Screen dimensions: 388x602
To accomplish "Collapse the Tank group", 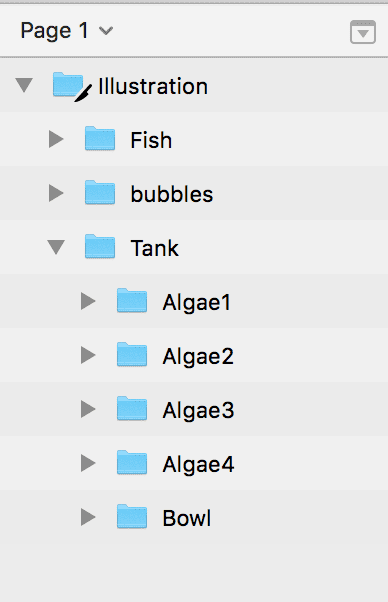I will [x=56, y=247].
